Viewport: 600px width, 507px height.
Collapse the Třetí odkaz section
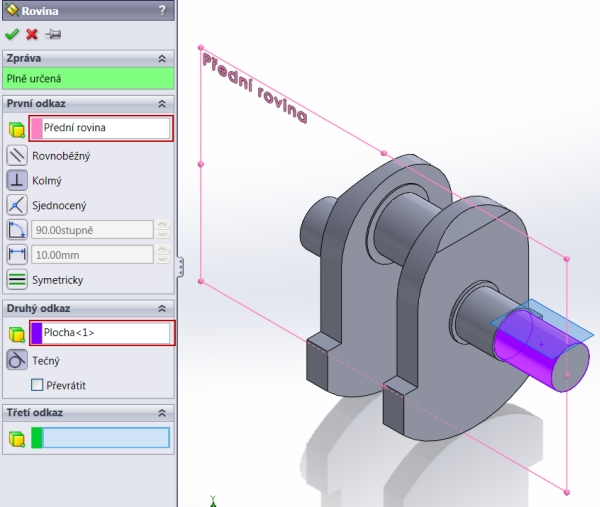pyautogui.click(x=162, y=413)
